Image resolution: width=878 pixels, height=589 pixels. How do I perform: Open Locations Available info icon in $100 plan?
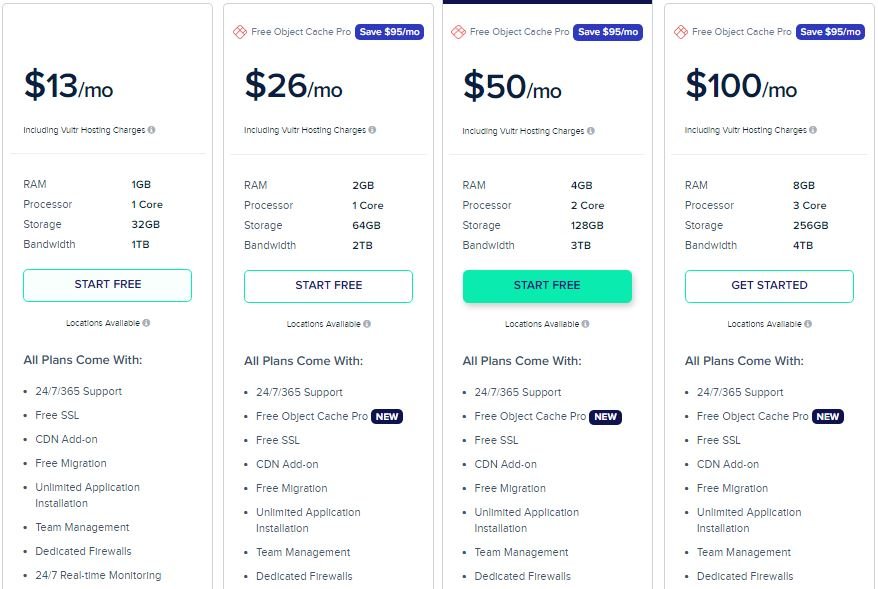807,324
